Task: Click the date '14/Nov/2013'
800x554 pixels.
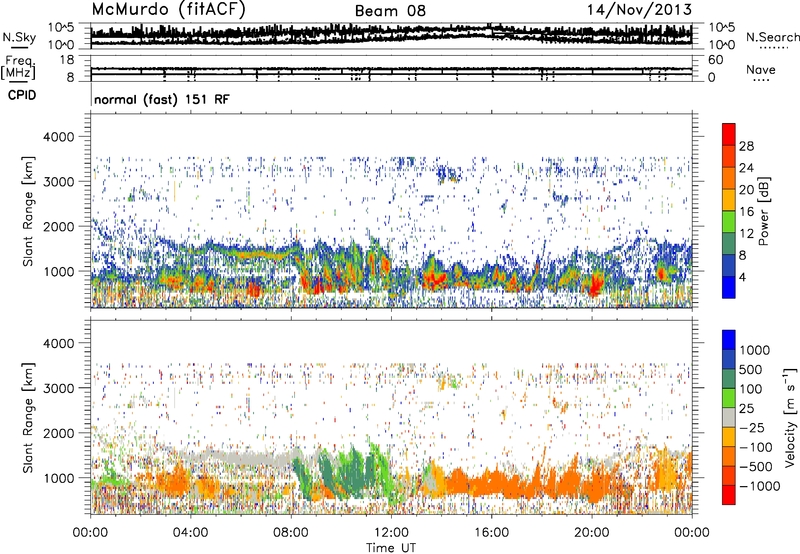Action: (x=639, y=10)
